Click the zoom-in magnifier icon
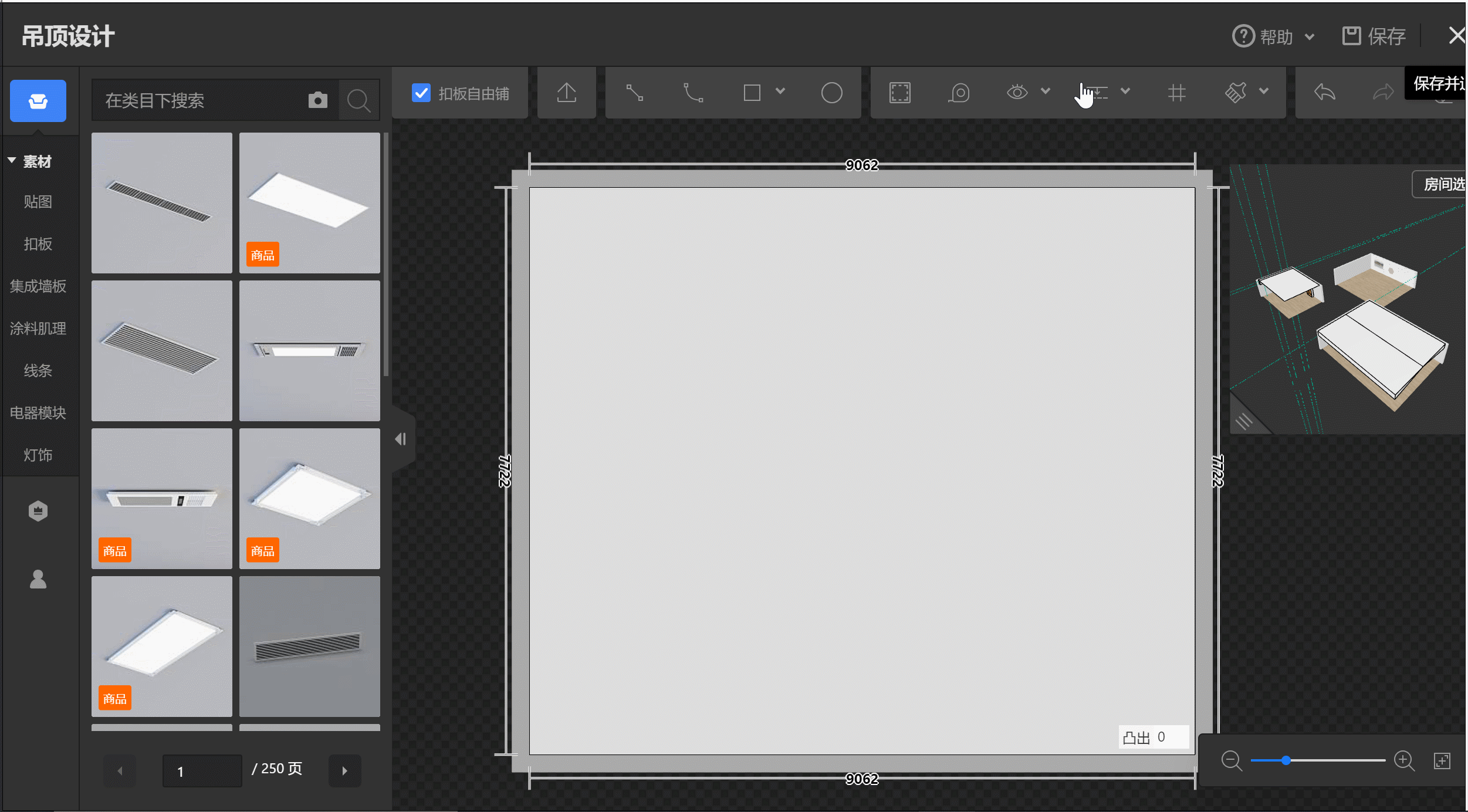The height and width of the screenshot is (812, 1468). (x=1404, y=761)
